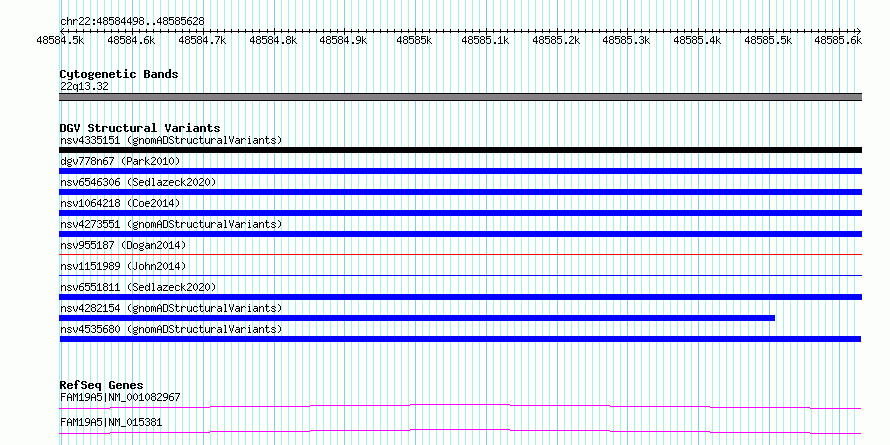The height and width of the screenshot is (445, 890).
Task: Click the 48584.6k ruler tick label
Action: 131,40
